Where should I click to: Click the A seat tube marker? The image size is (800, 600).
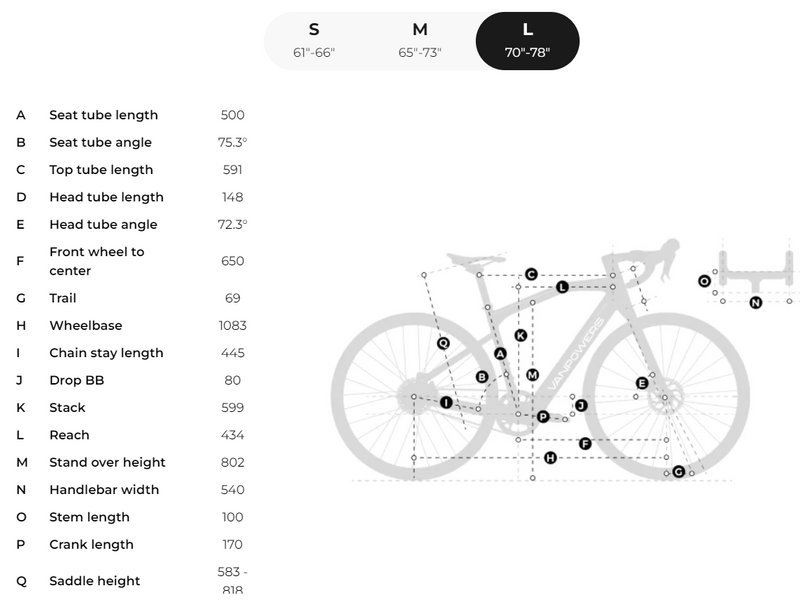tap(501, 354)
